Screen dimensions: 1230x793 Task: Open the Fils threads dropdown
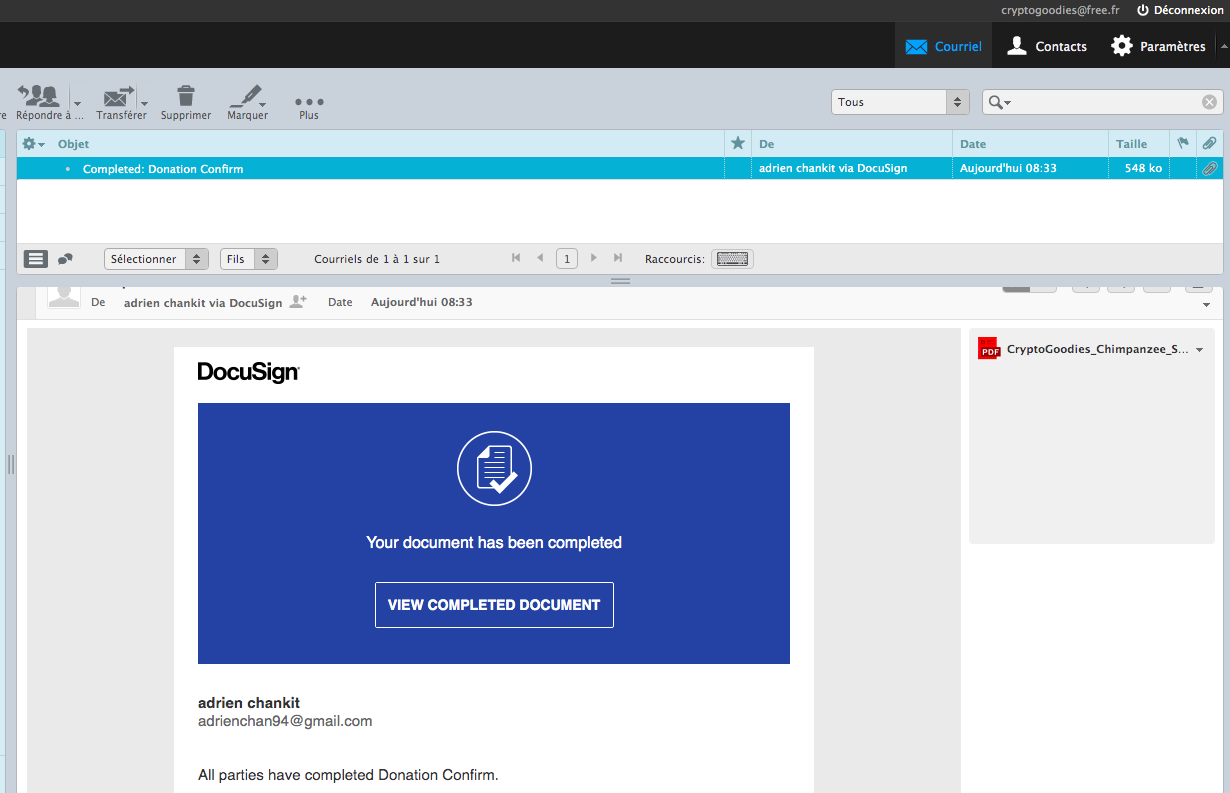(248, 259)
